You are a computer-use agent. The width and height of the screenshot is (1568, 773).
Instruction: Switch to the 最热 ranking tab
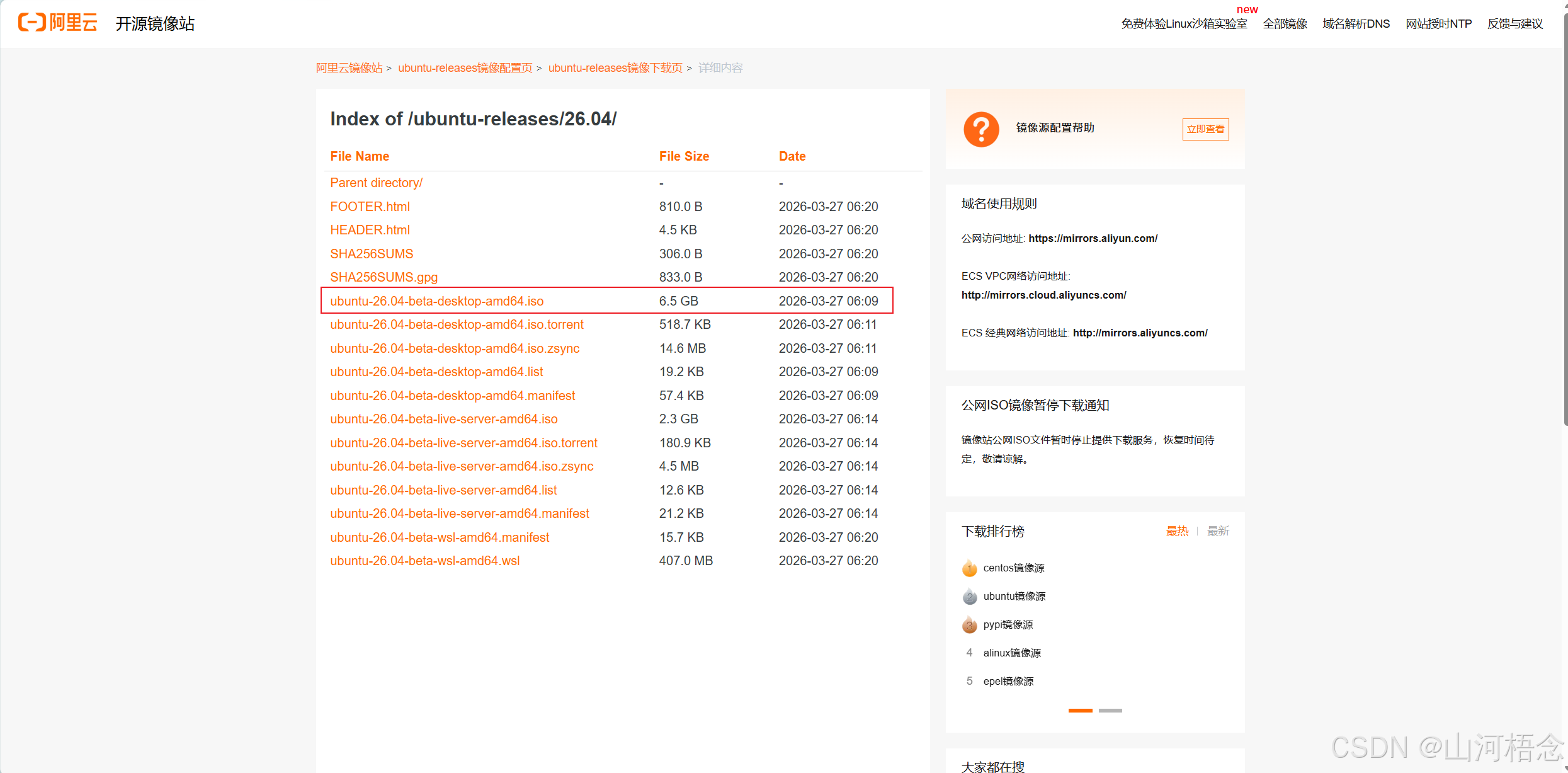1177,531
